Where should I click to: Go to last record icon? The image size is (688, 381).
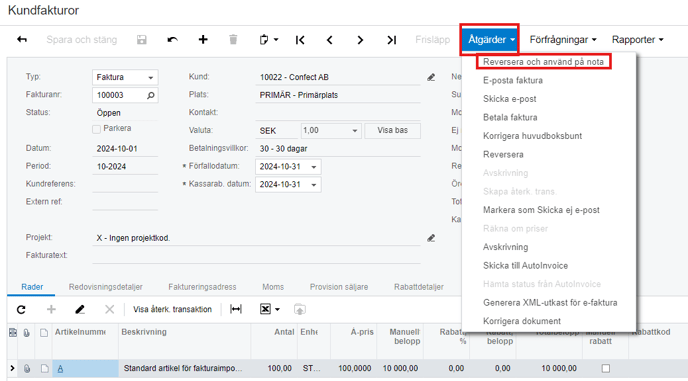391,40
